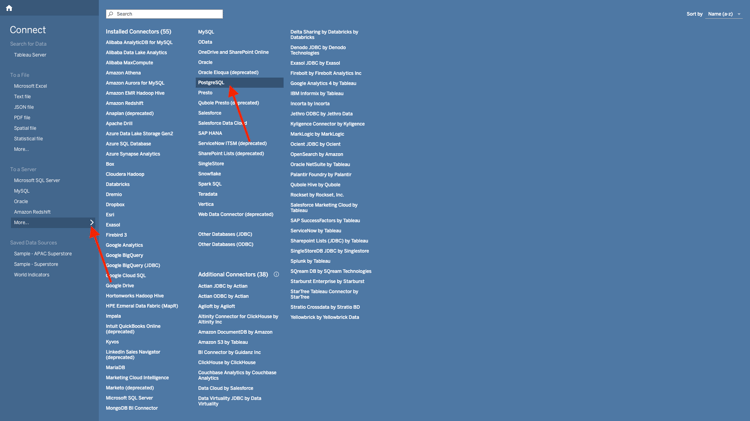The height and width of the screenshot is (421, 750).
Task: Choose the Databricks connector
Action: coord(118,184)
